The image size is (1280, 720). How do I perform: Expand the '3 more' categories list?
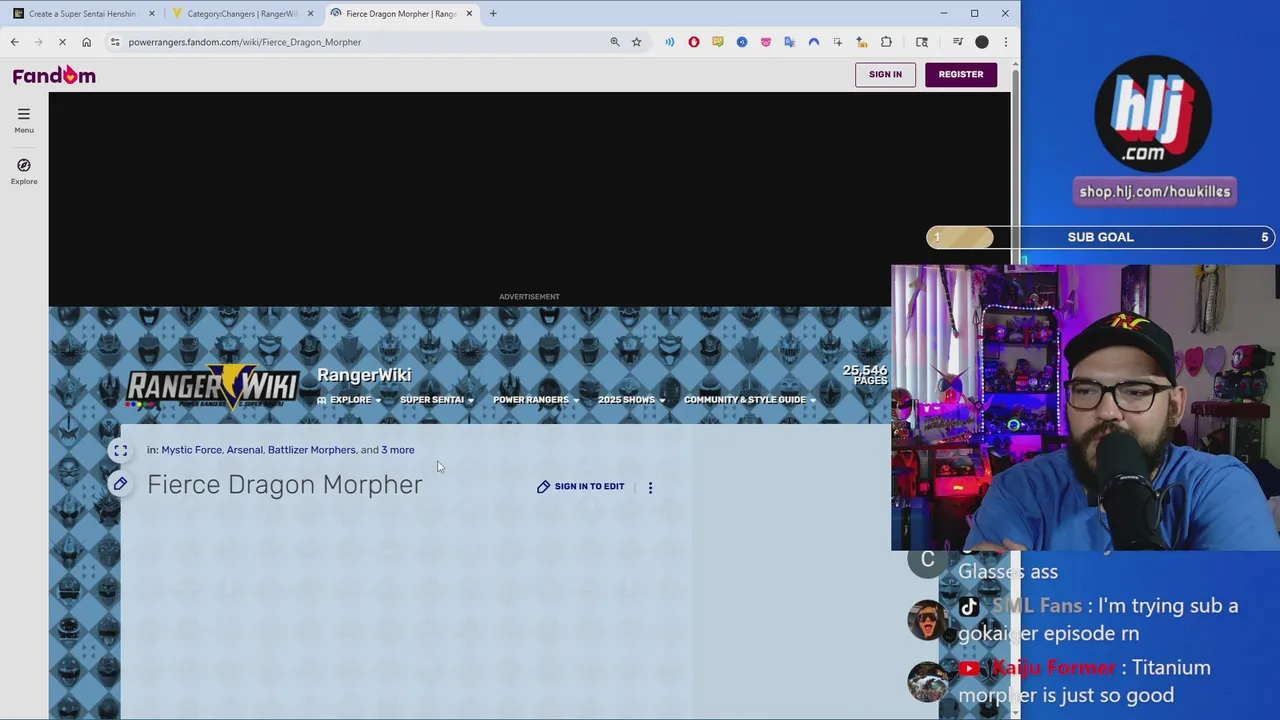(x=398, y=450)
